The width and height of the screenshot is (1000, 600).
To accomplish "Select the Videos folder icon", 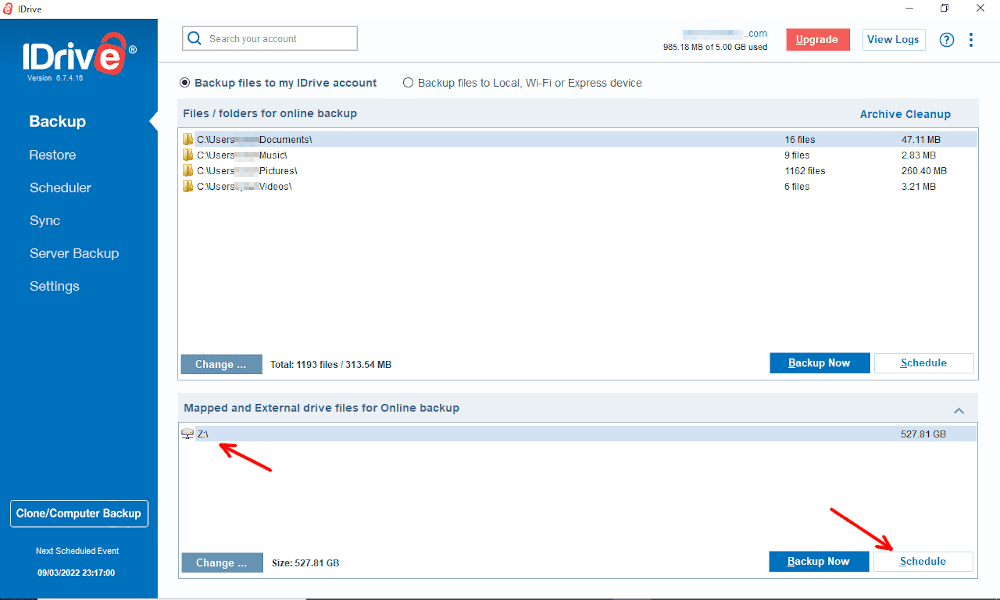I will click(188, 186).
